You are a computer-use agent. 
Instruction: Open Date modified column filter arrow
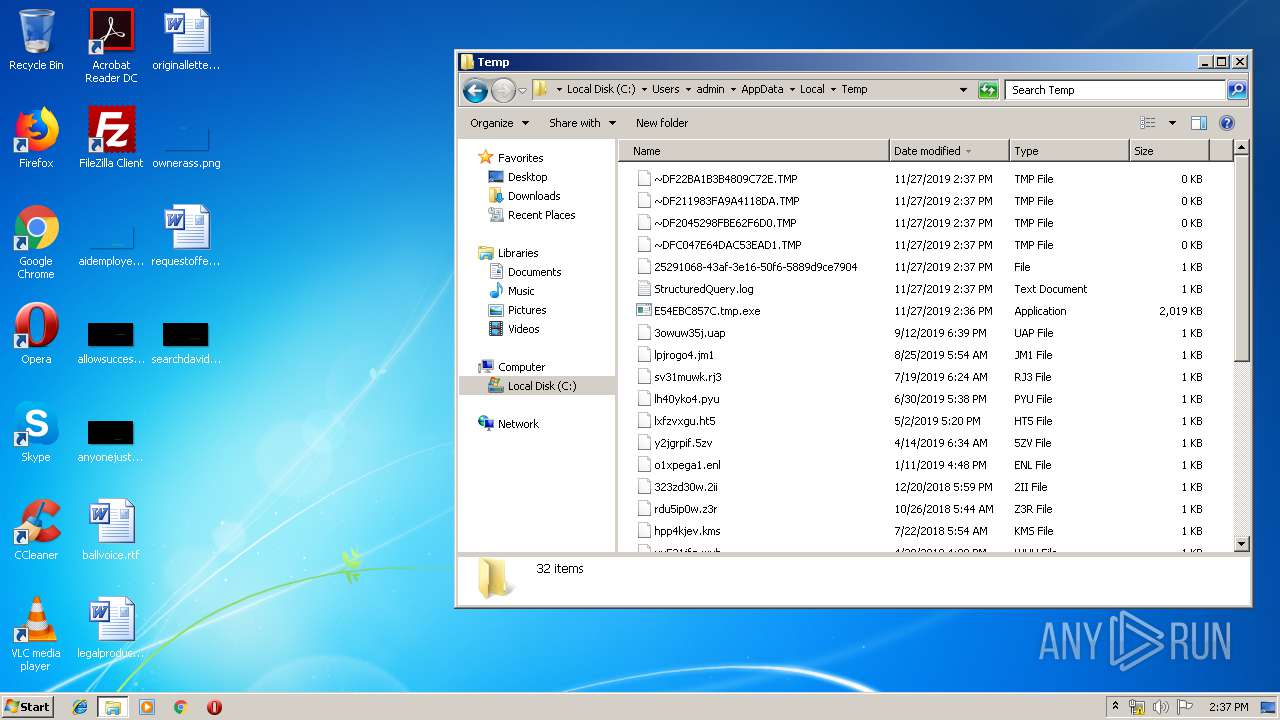(x=969, y=151)
